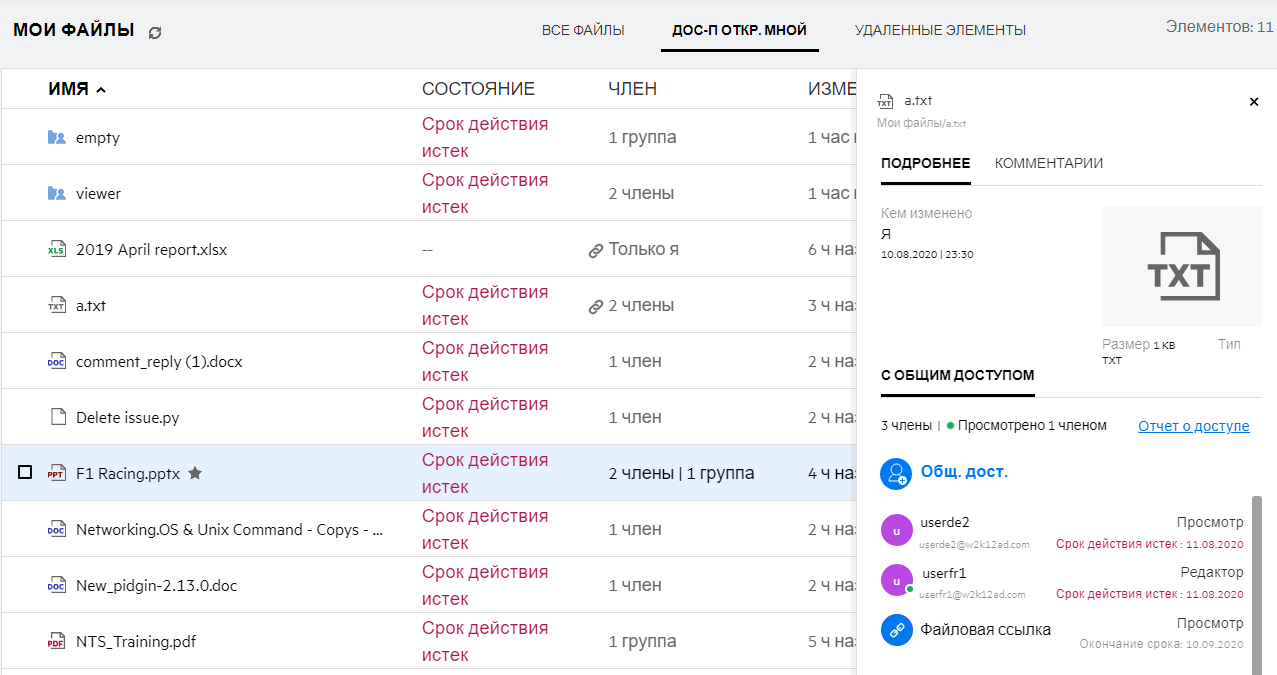Click the Общ. дост. share button
1277x675 pixels.
[964, 472]
